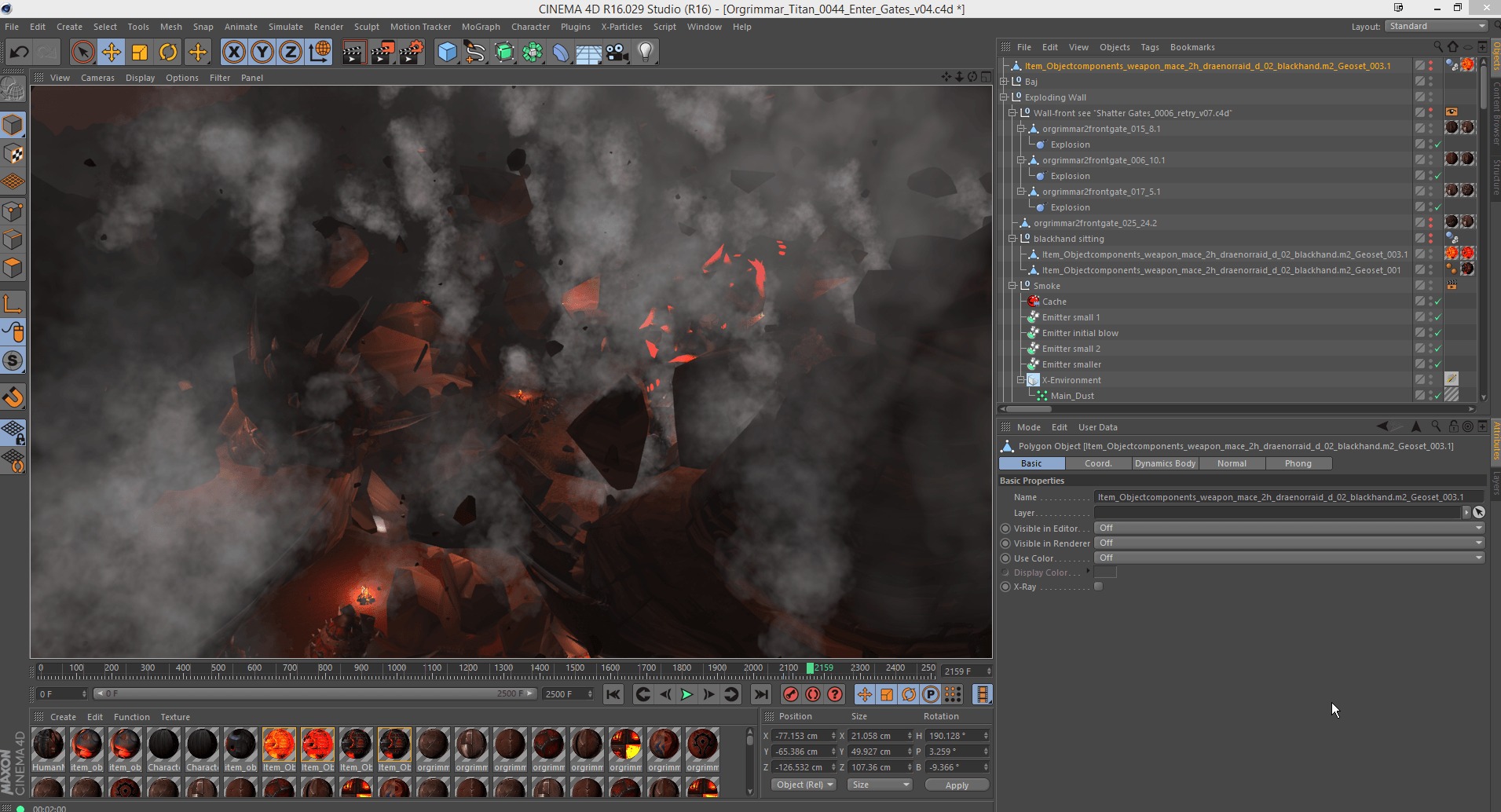The height and width of the screenshot is (812, 1501).
Task: Activate the Scale tool
Action: [x=140, y=53]
